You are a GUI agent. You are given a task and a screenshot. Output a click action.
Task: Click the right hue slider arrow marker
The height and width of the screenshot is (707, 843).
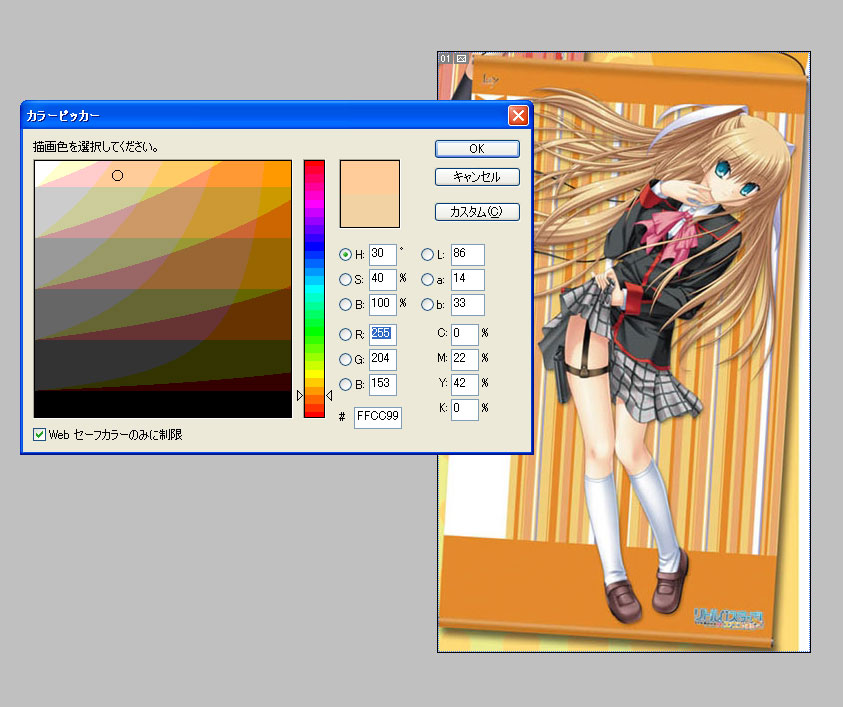click(329, 396)
